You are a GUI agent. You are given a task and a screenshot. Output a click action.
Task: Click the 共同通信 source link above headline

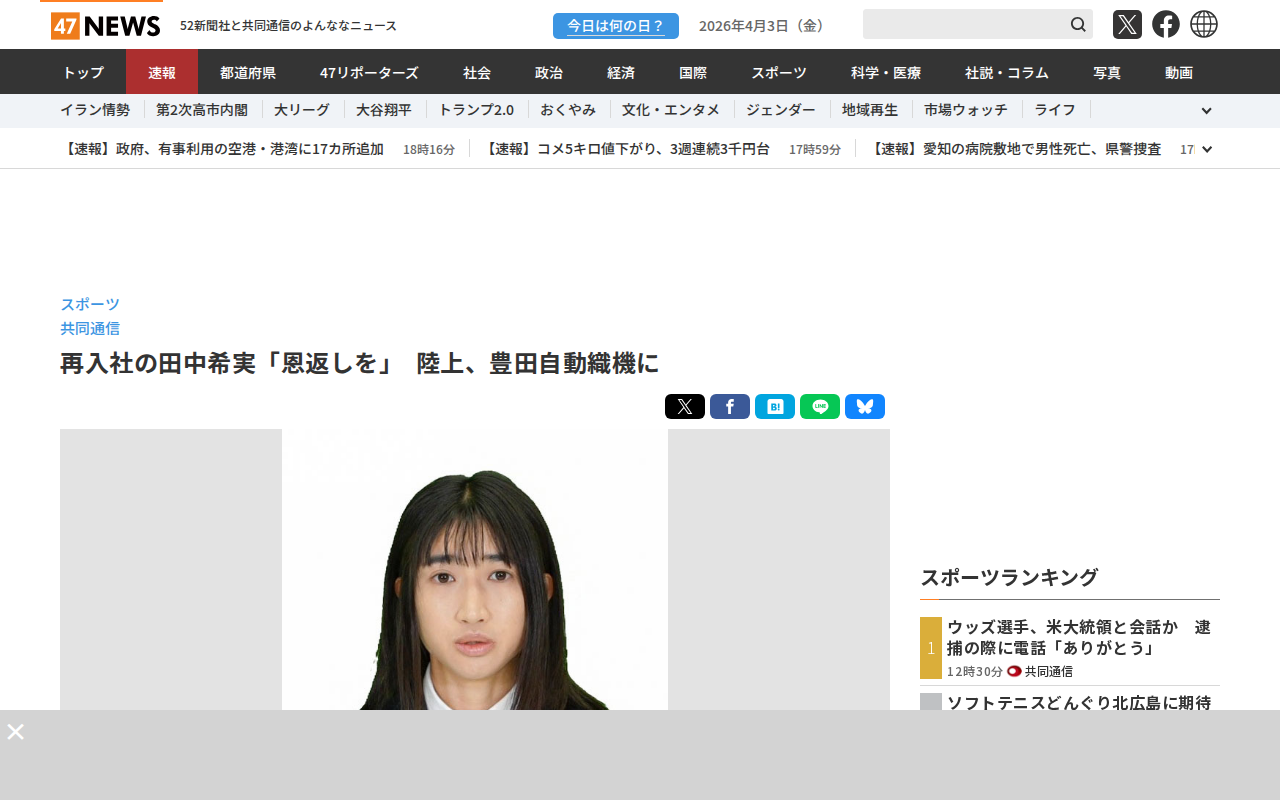click(x=90, y=328)
